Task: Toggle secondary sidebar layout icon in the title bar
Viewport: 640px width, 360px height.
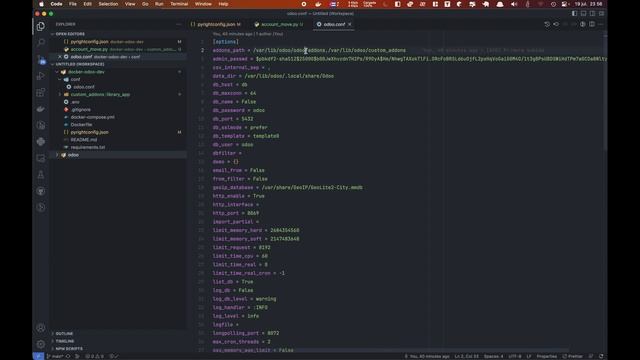Action: click(592, 13)
